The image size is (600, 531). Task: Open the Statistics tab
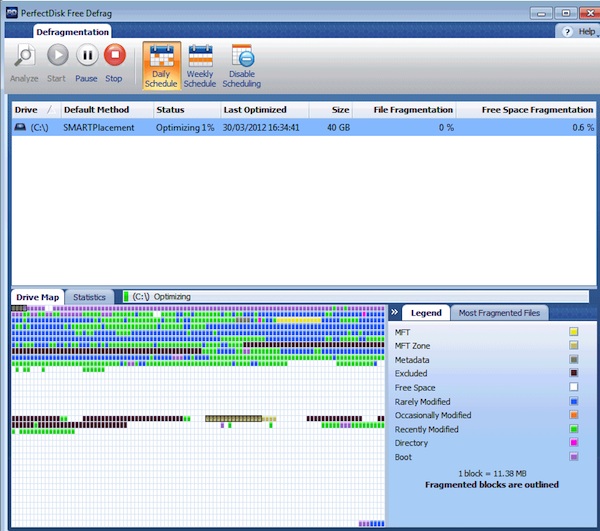[89, 297]
